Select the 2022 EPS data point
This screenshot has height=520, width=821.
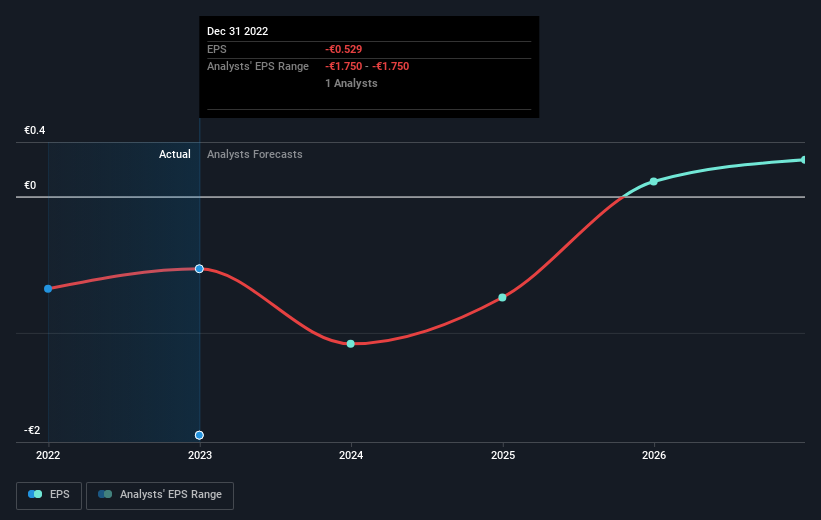(48, 289)
